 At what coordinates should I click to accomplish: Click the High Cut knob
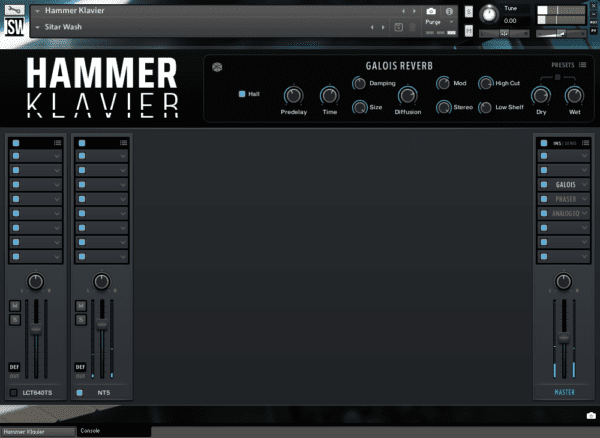[486, 83]
